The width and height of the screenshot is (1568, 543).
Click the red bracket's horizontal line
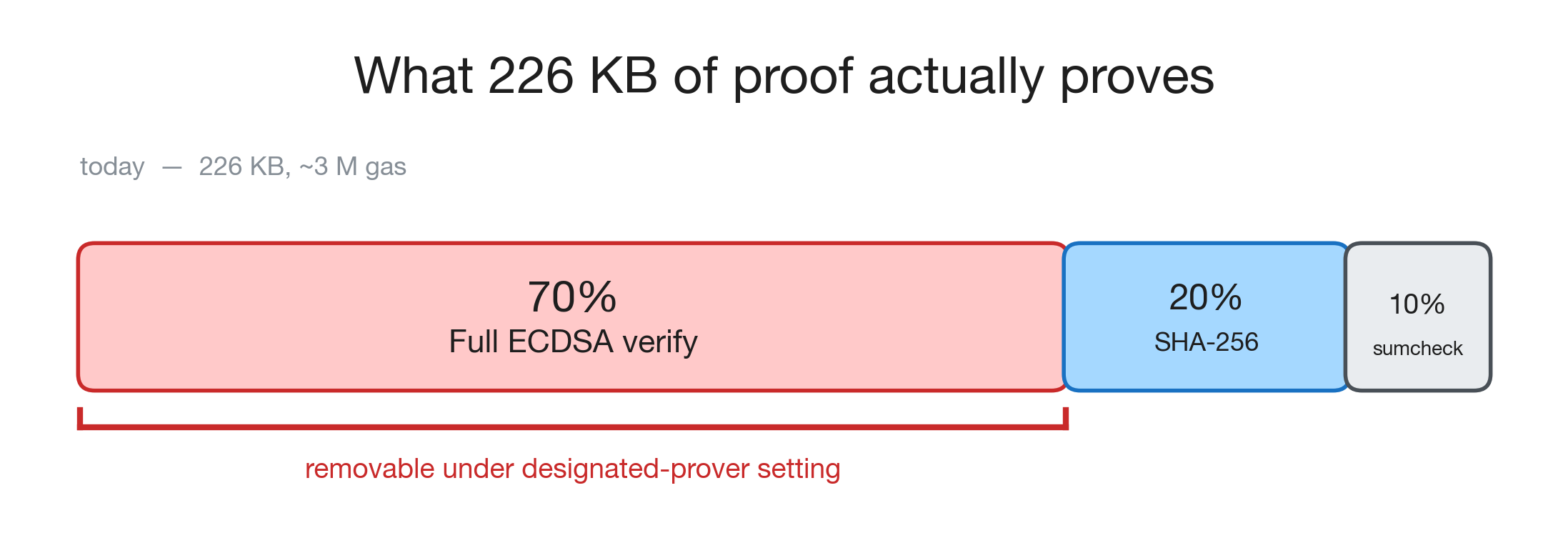(571, 427)
